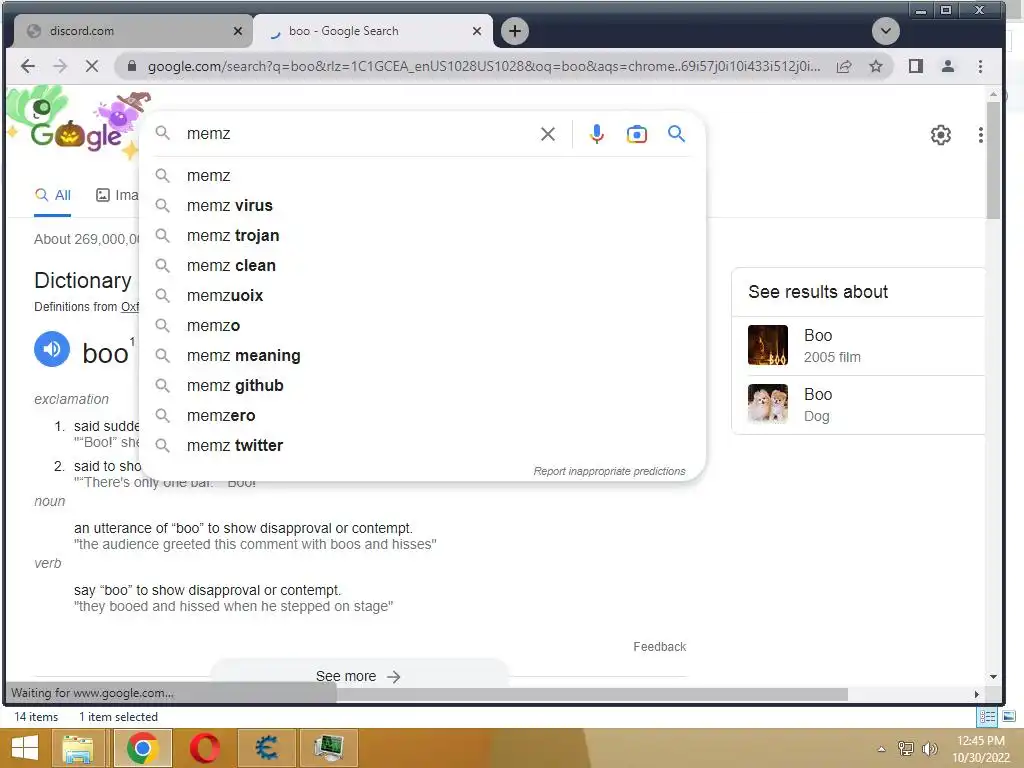Start a search by voice
This screenshot has height=768, width=1024.
596,134
